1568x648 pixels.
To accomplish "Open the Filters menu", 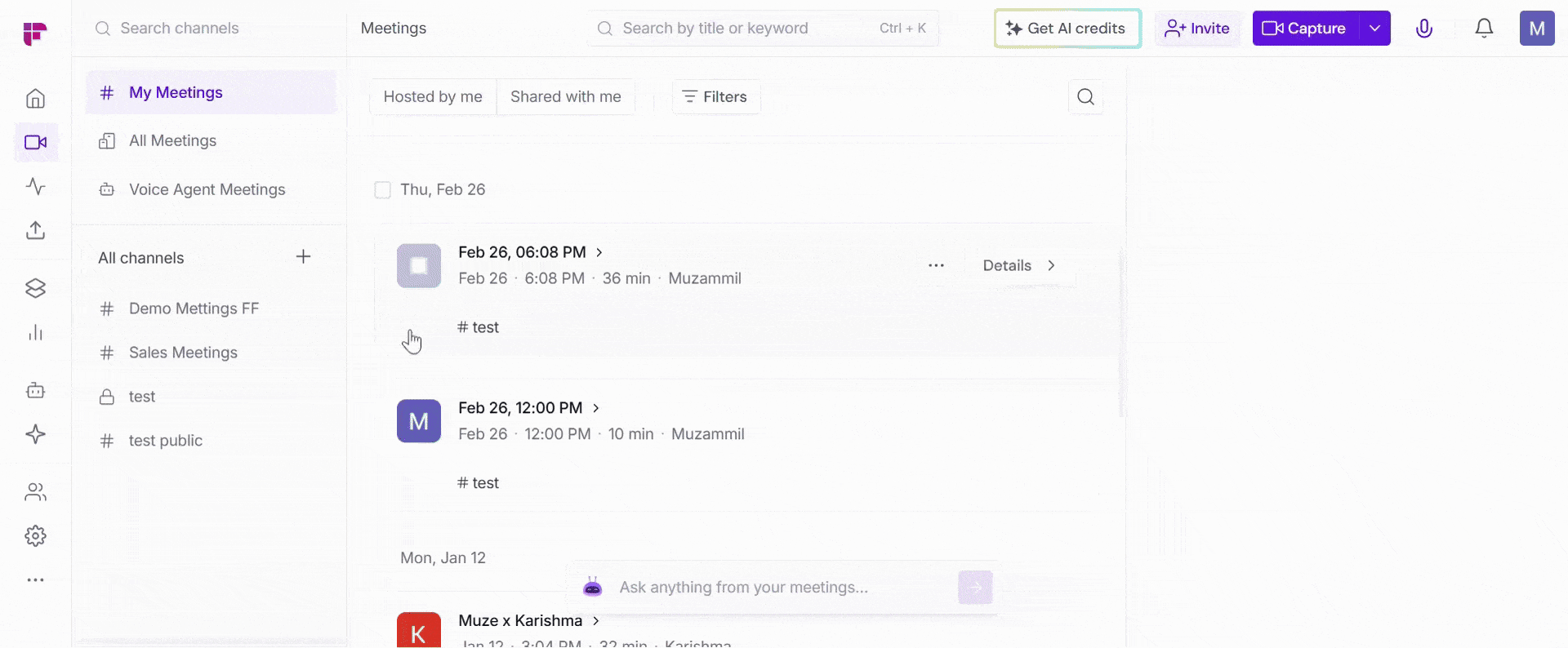I will click(x=715, y=97).
